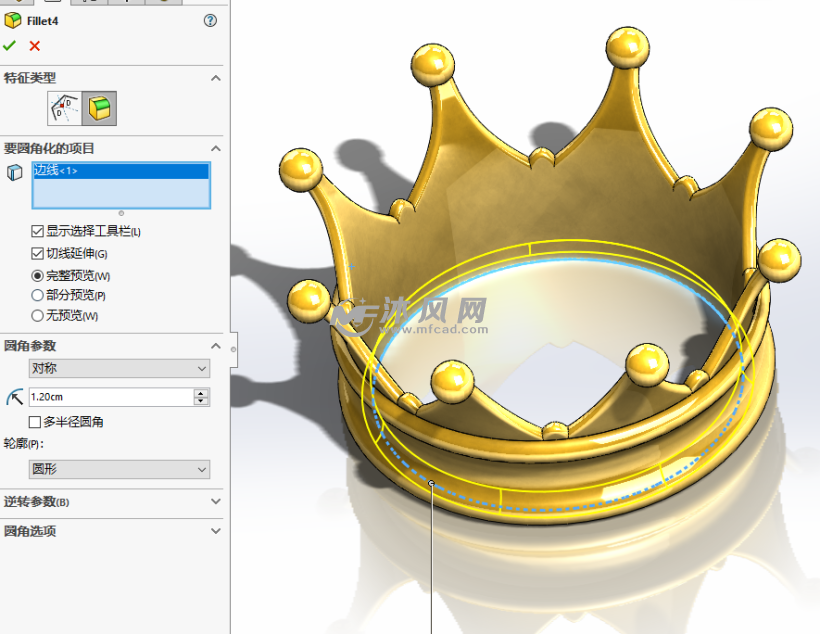Click the selection box resize handle dot
820x634 pixels.
coord(121,213)
